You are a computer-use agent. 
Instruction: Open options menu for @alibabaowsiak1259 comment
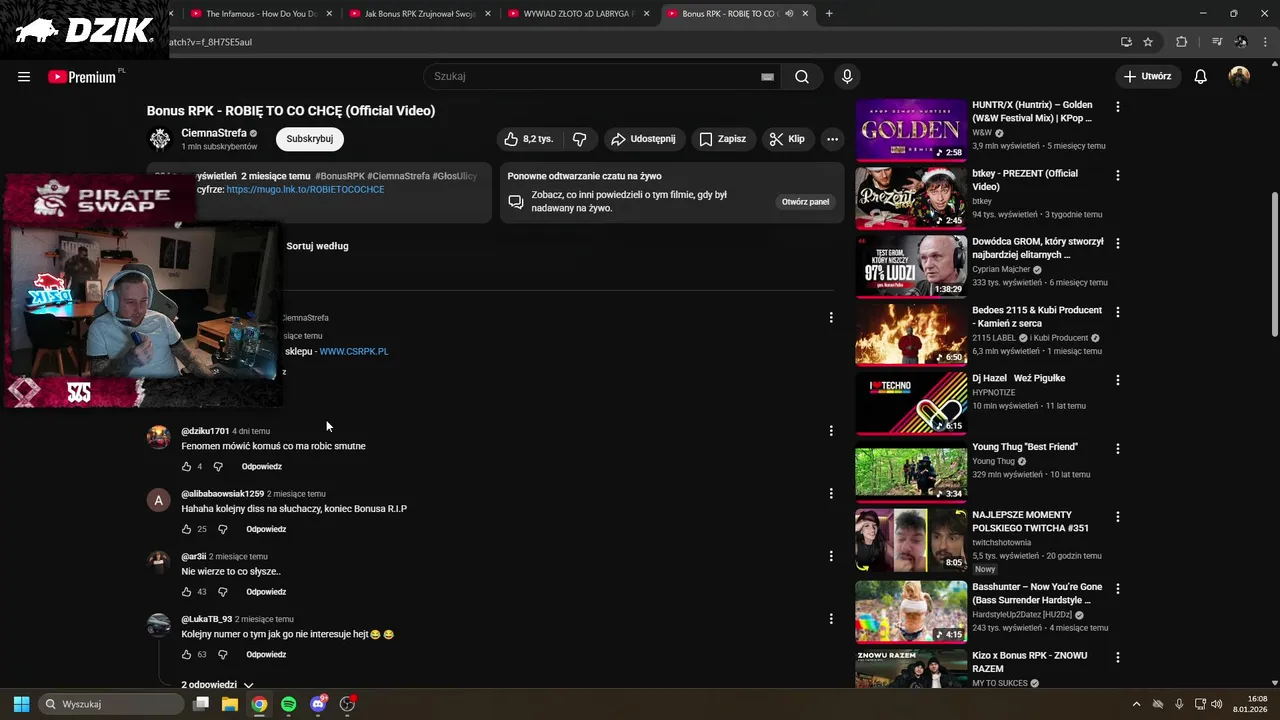coord(831,494)
